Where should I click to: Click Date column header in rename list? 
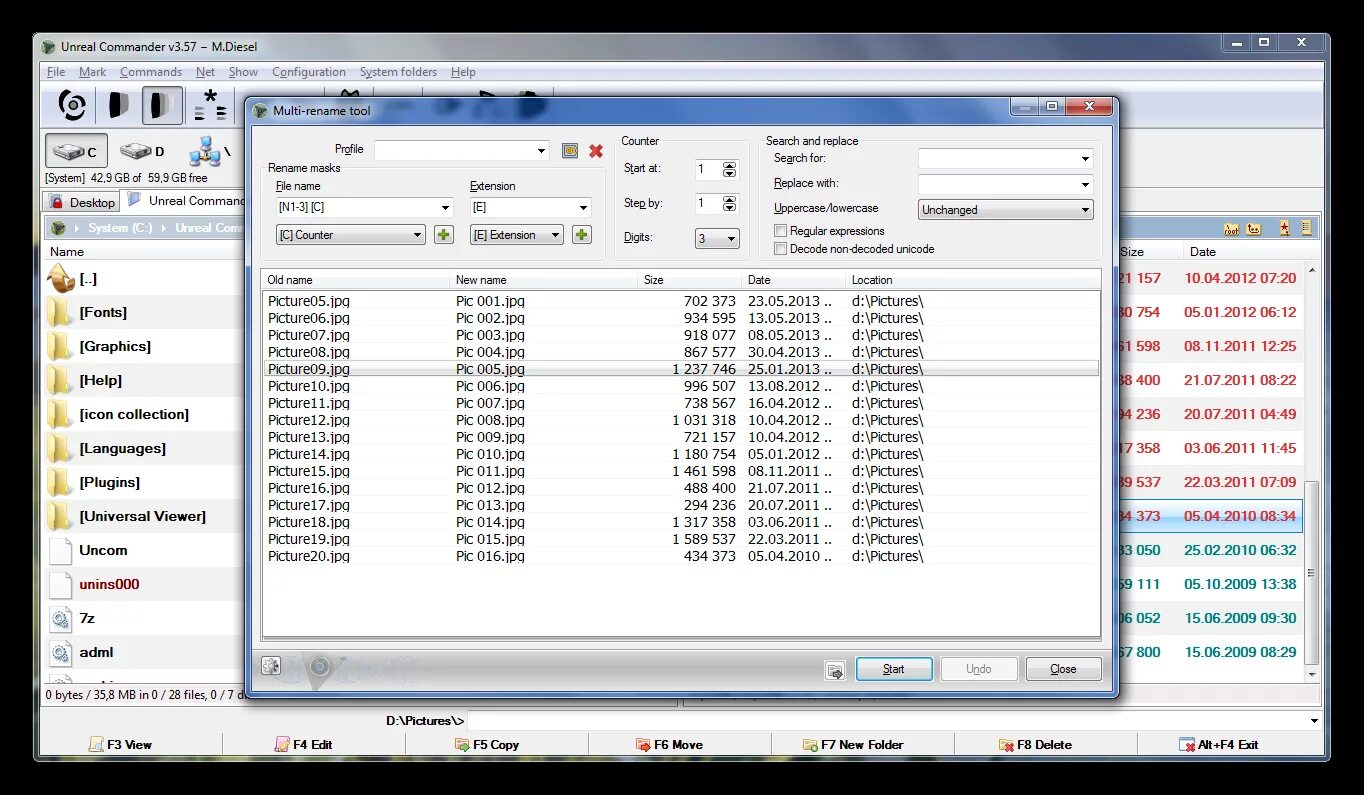[794, 280]
